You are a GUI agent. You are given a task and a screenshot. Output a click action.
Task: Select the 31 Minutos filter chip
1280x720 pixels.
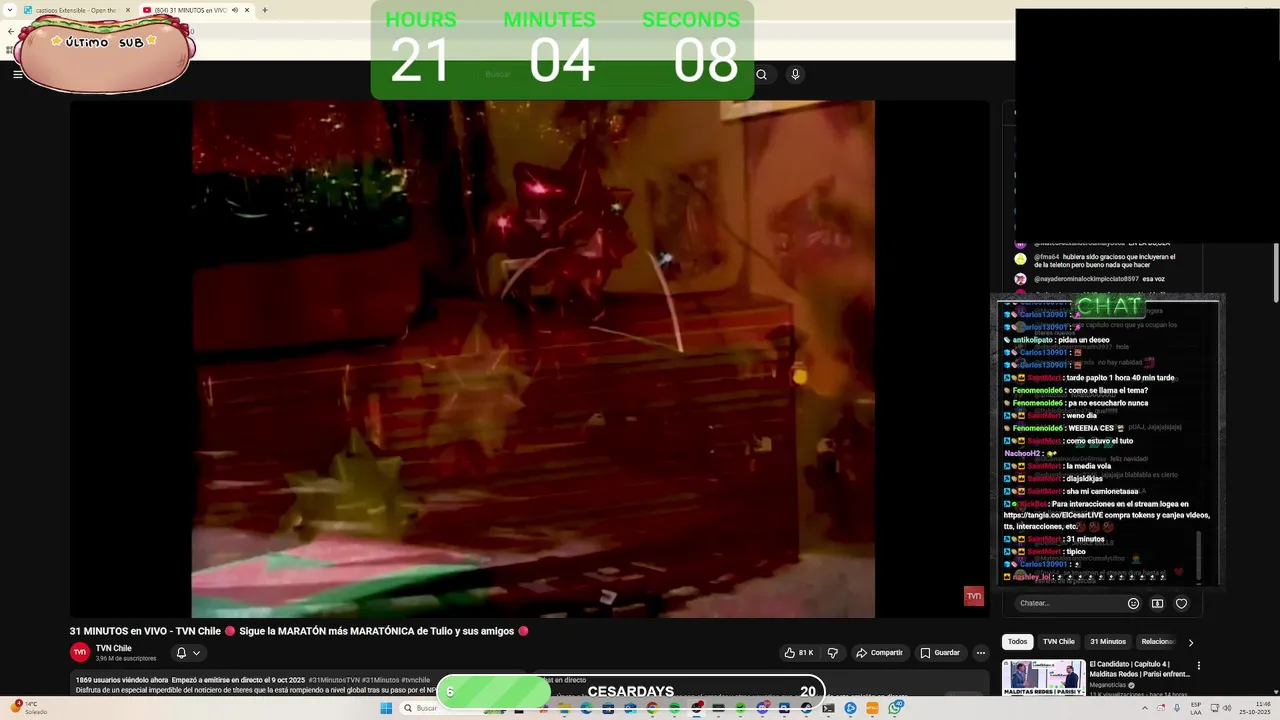pos(1107,642)
